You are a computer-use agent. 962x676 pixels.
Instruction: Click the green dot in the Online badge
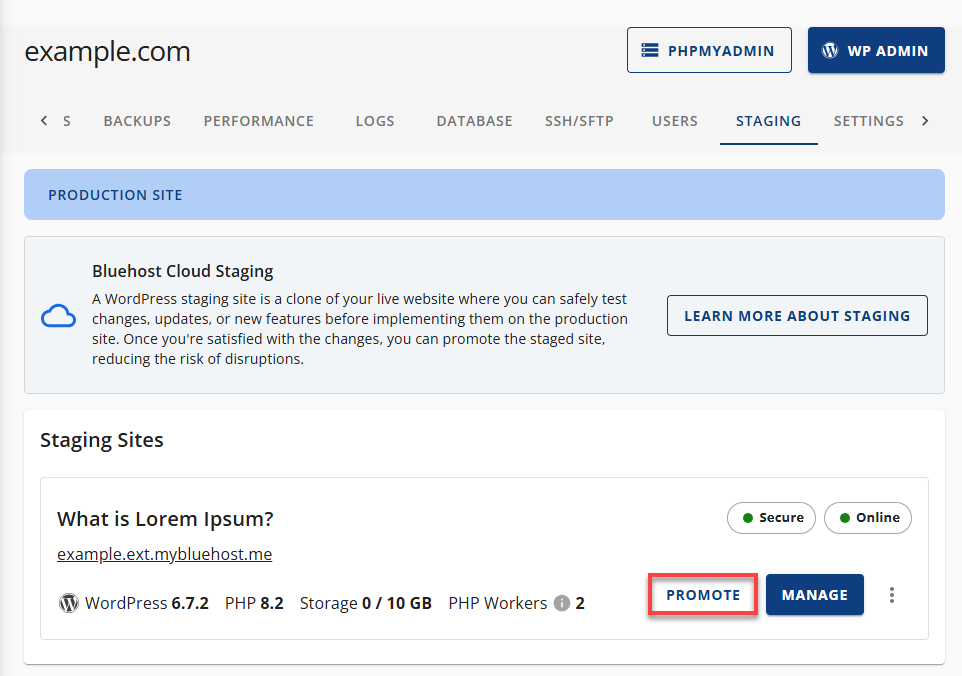click(x=844, y=518)
